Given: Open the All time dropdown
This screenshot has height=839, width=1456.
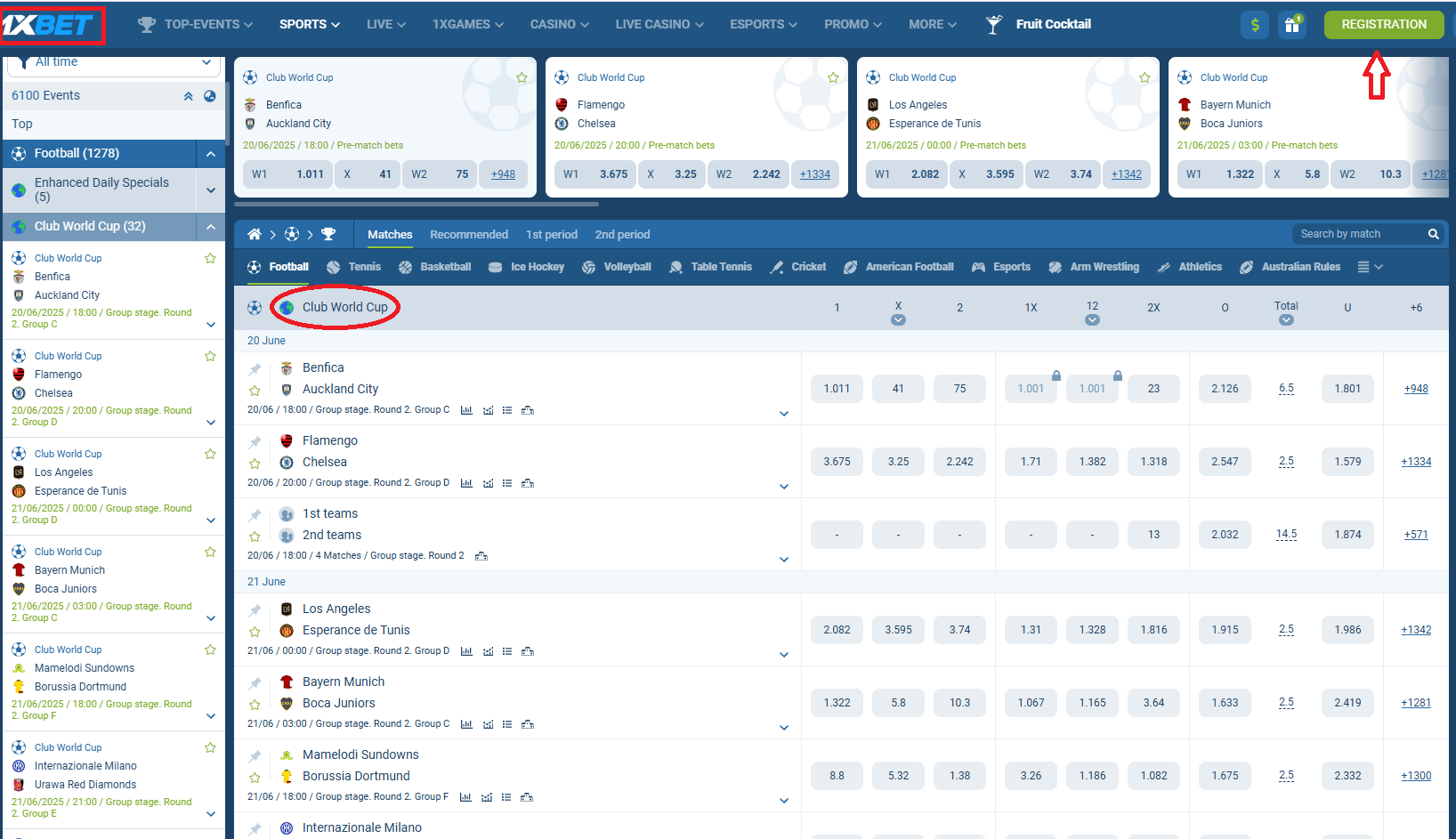Looking at the screenshot, I should [113, 64].
